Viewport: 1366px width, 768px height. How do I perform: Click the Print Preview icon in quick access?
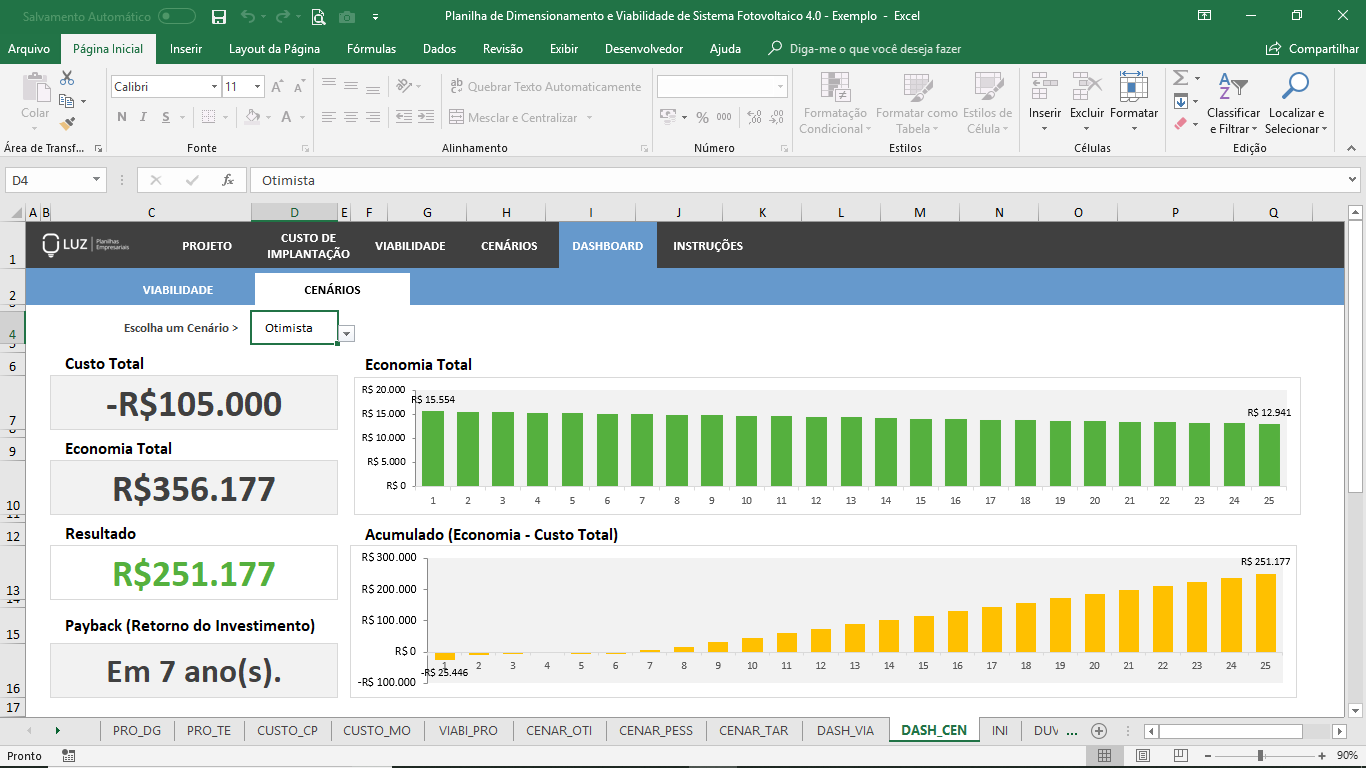[319, 16]
